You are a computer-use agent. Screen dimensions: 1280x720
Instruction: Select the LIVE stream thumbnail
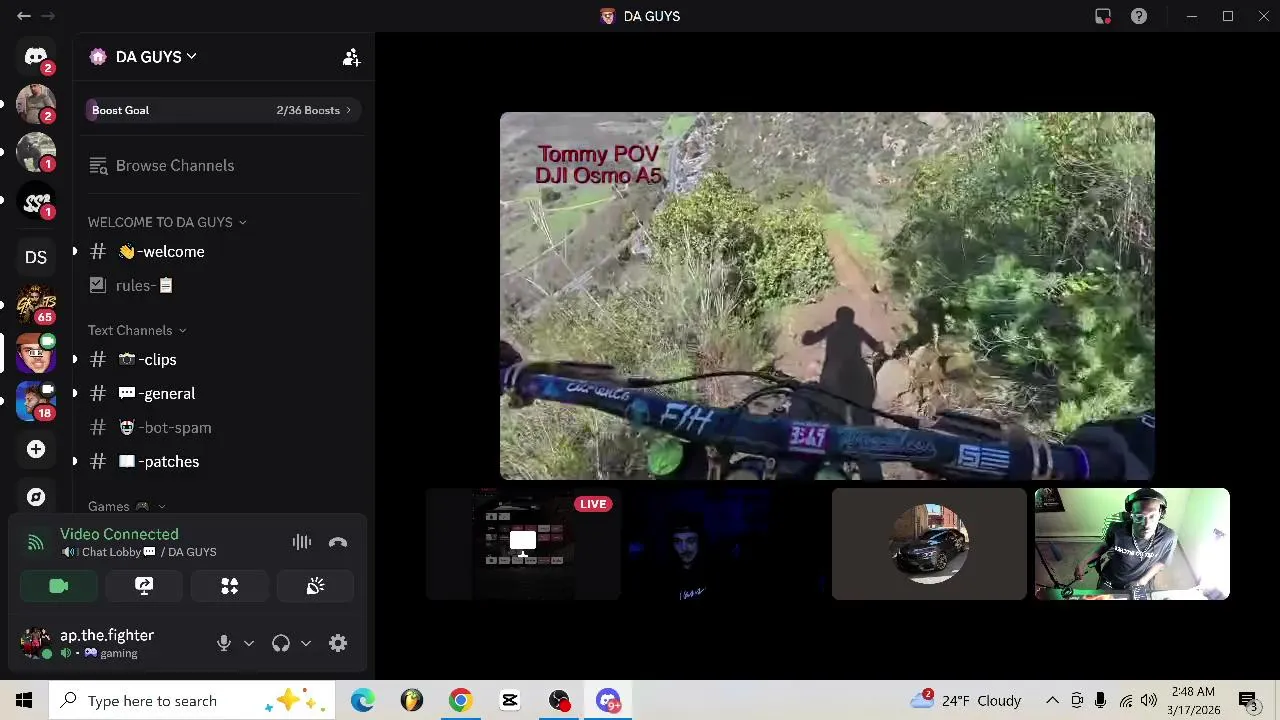[x=523, y=544]
